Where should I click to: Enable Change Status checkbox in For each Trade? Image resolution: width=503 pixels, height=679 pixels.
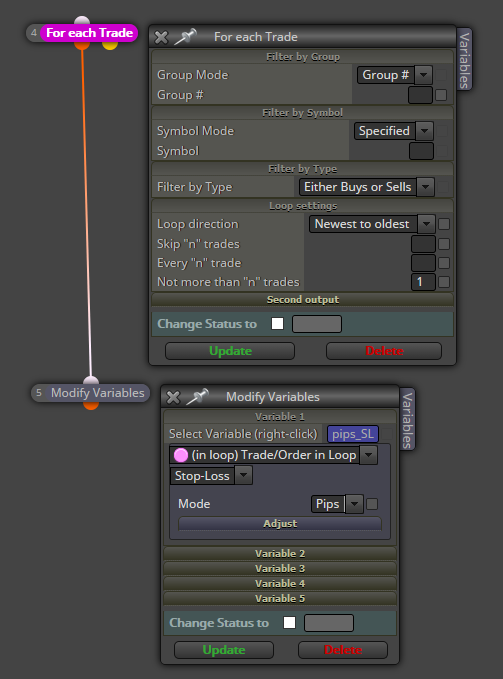(x=277, y=323)
